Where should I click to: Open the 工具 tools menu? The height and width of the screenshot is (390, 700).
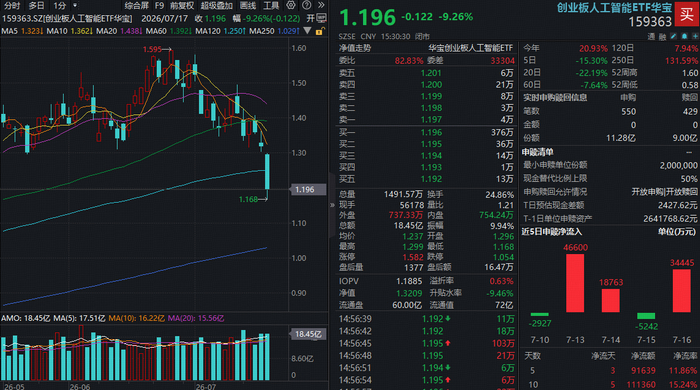tap(271, 5)
